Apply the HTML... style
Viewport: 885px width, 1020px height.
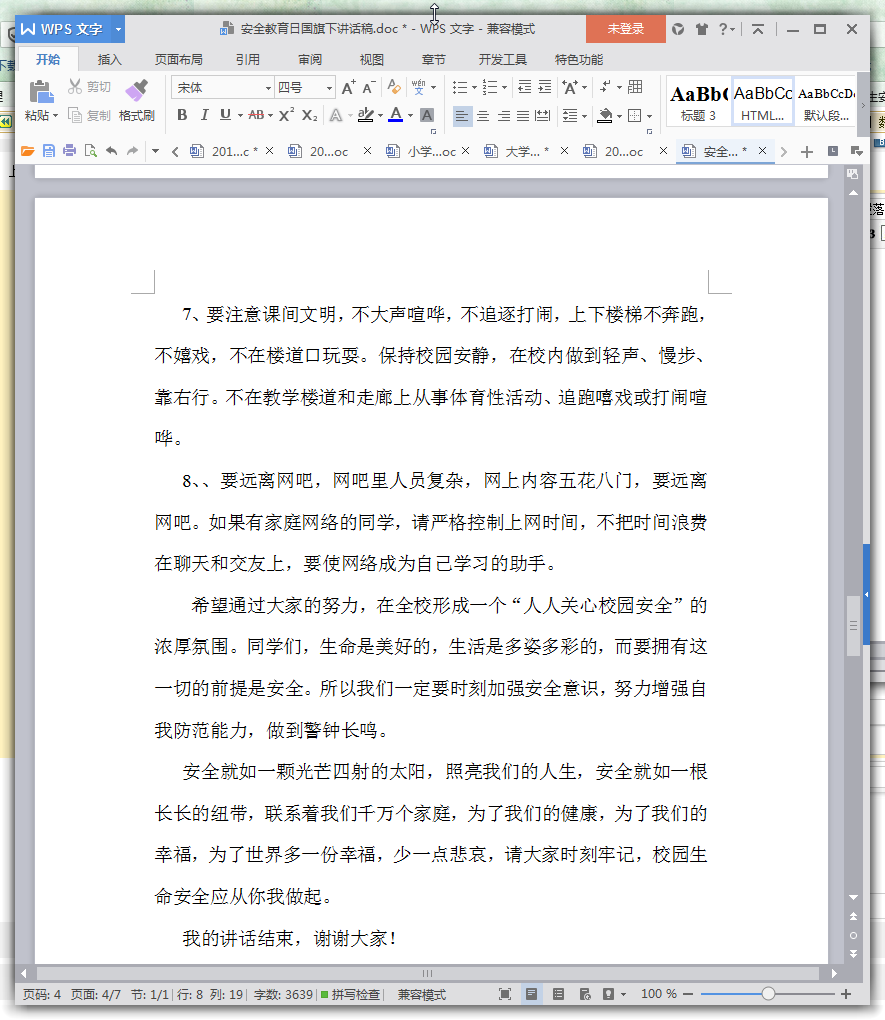click(763, 101)
